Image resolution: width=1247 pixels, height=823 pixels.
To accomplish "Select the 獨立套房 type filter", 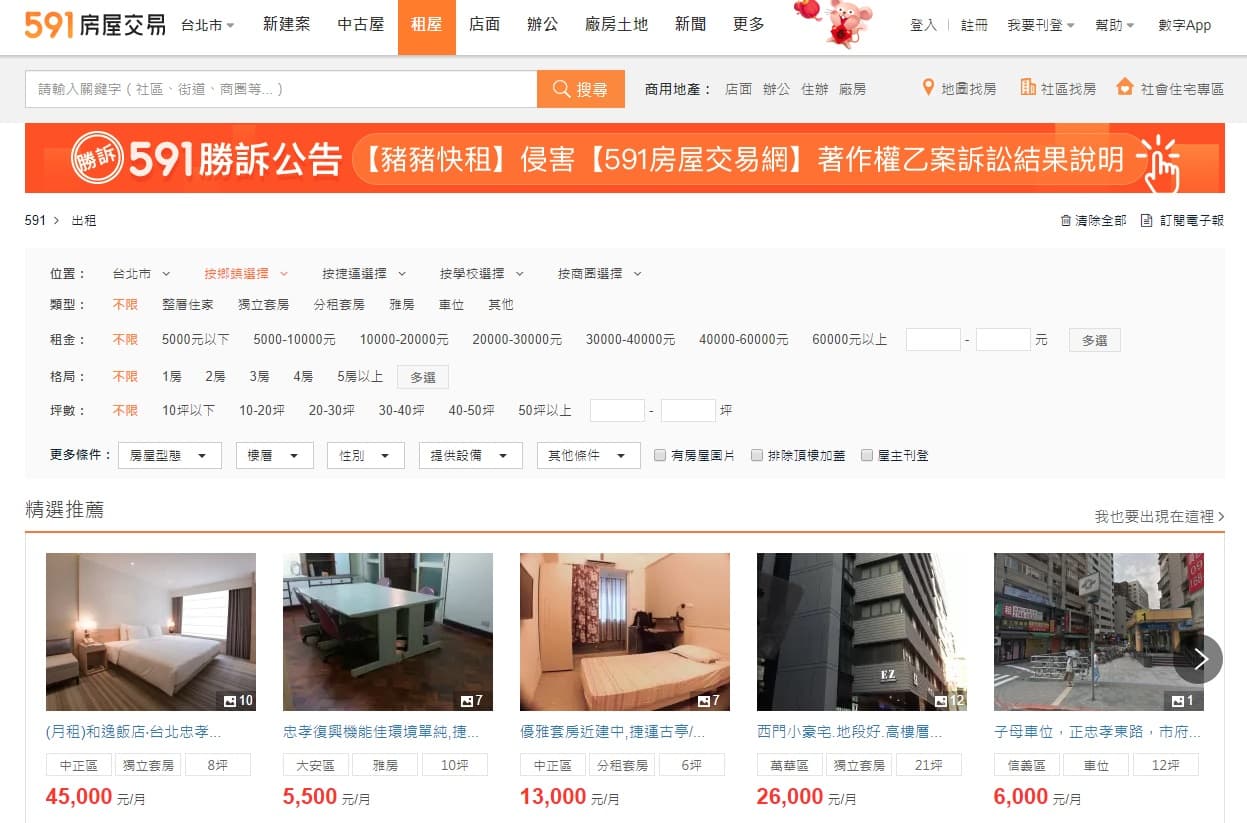I will pos(263,304).
